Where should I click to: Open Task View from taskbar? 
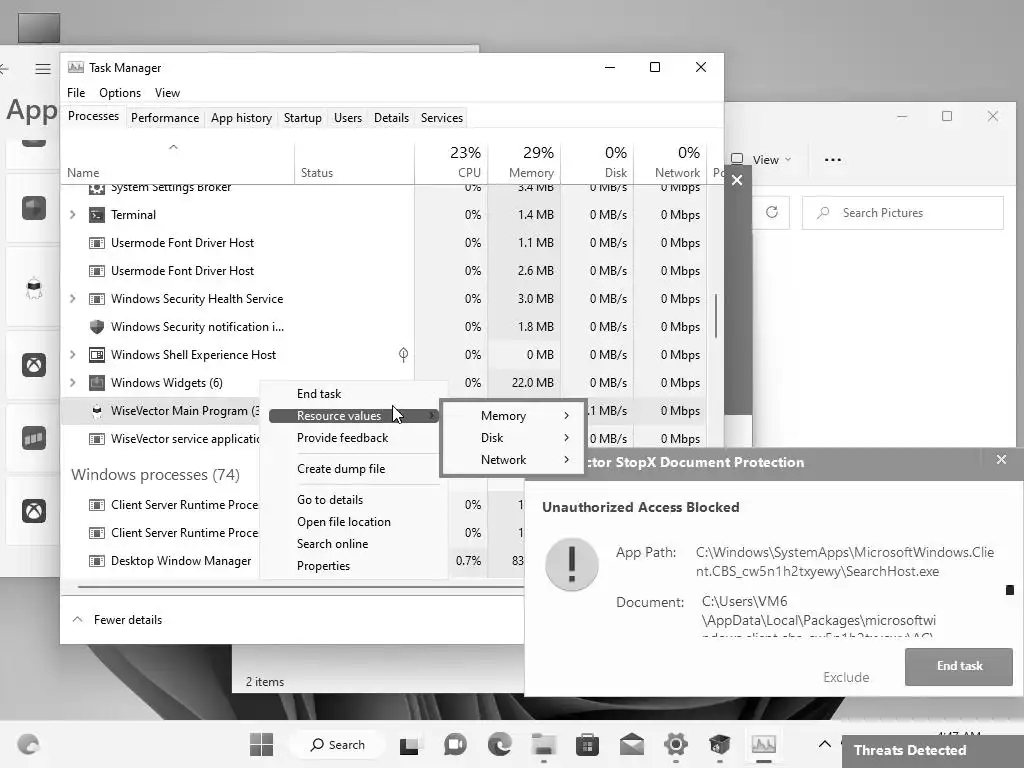pyautogui.click(x=409, y=744)
